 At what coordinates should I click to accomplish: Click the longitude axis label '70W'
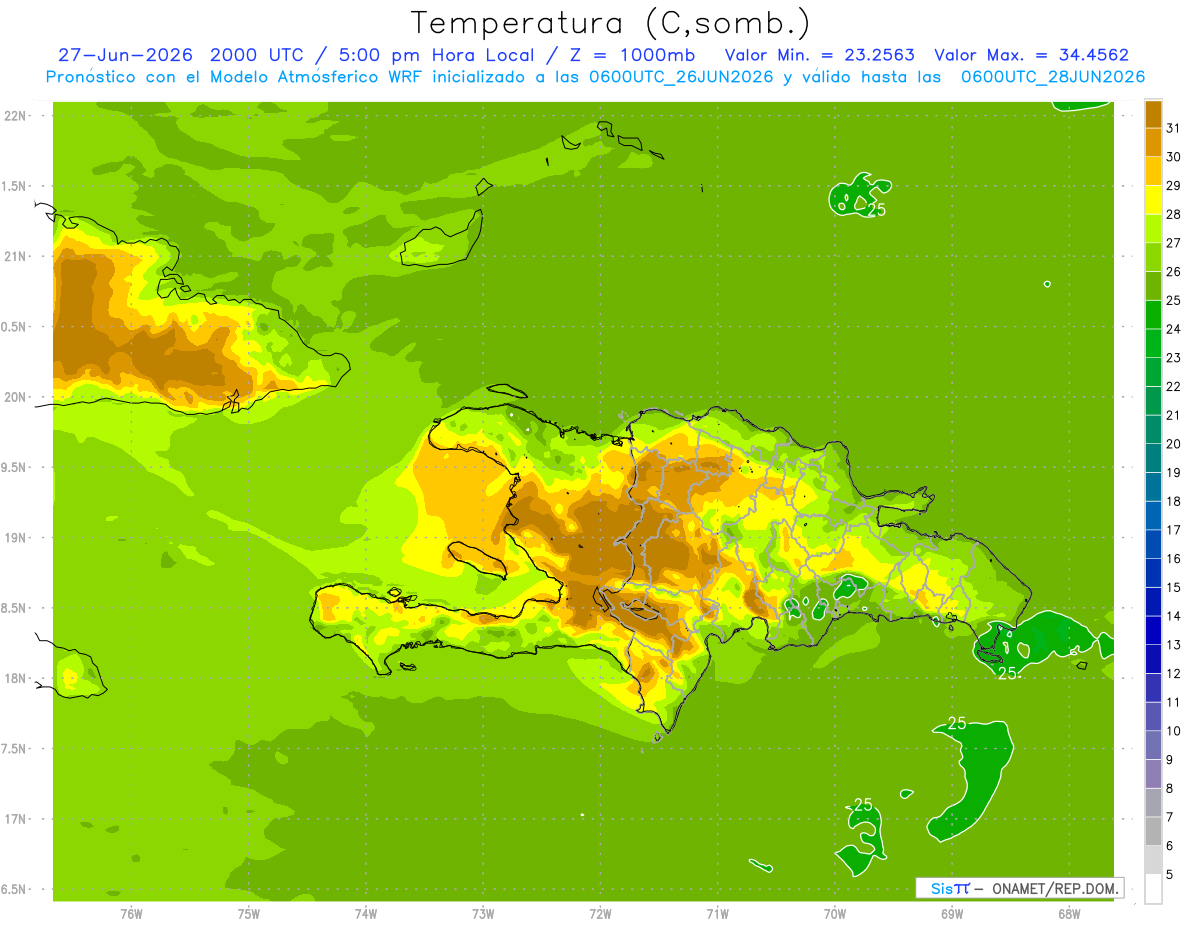(x=835, y=914)
